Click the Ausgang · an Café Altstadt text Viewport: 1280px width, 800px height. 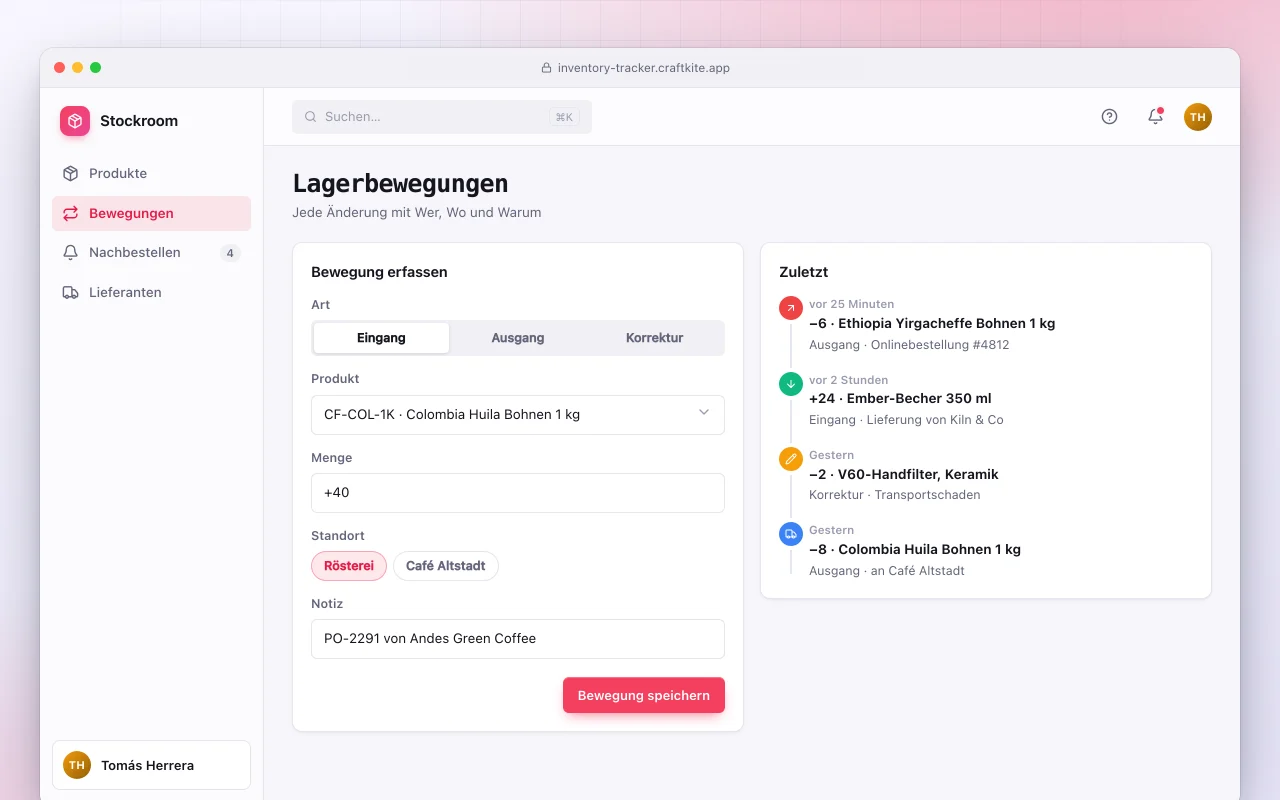coord(887,571)
